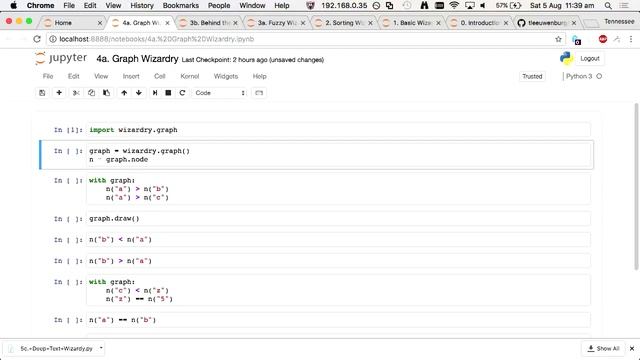Image resolution: width=640 pixels, height=360 pixels.
Task: View site information icon in address bar
Action: click(x=53, y=39)
